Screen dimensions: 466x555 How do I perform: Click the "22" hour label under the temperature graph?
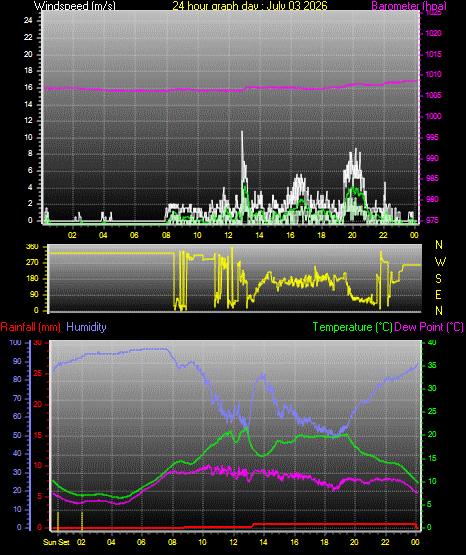pyautogui.click(x=385, y=542)
